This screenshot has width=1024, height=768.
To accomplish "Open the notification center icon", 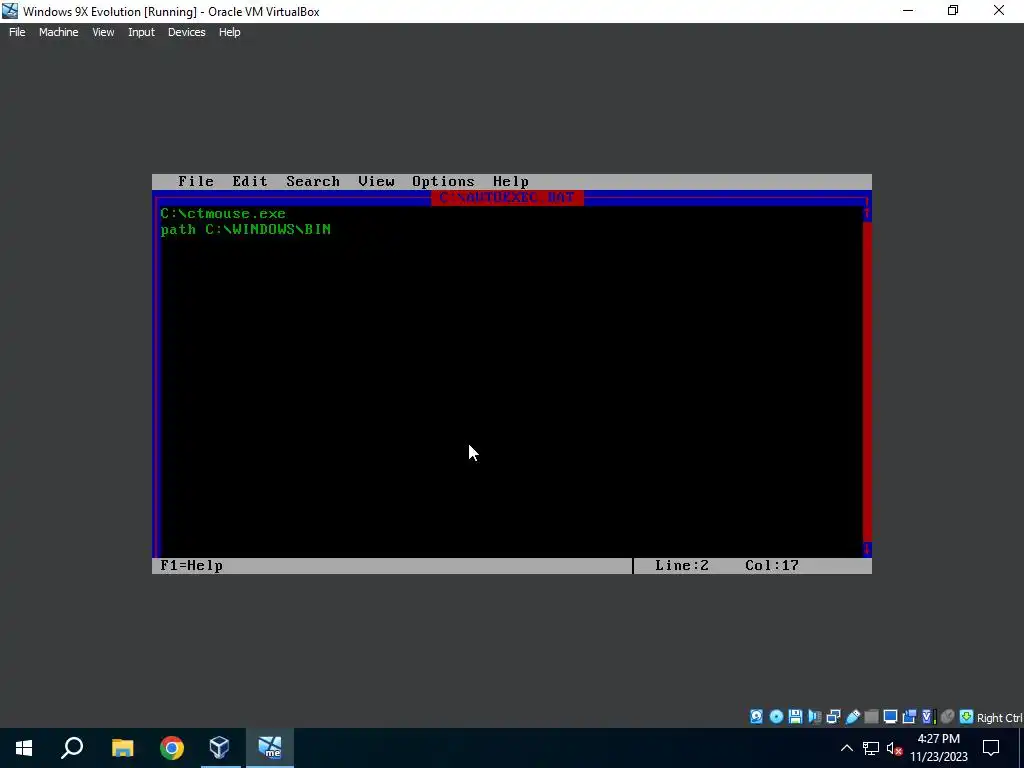I will 991,748.
